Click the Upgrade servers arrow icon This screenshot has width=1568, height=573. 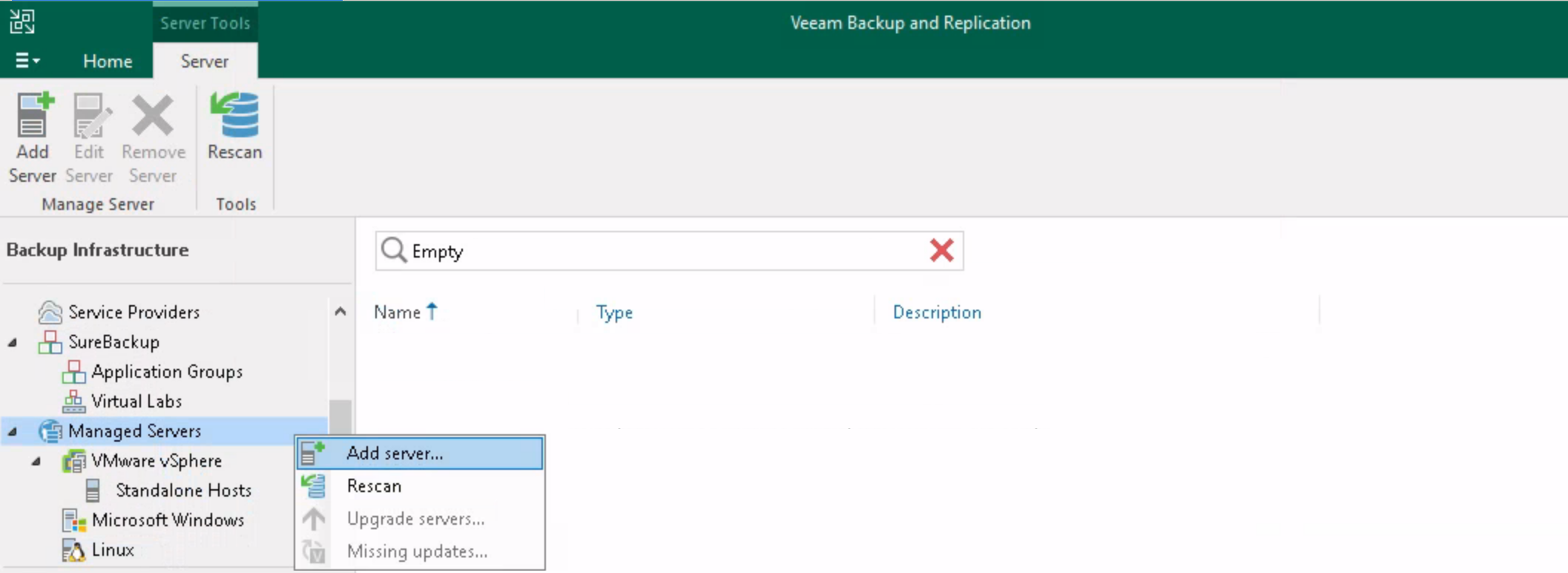(x=313, y=519)
